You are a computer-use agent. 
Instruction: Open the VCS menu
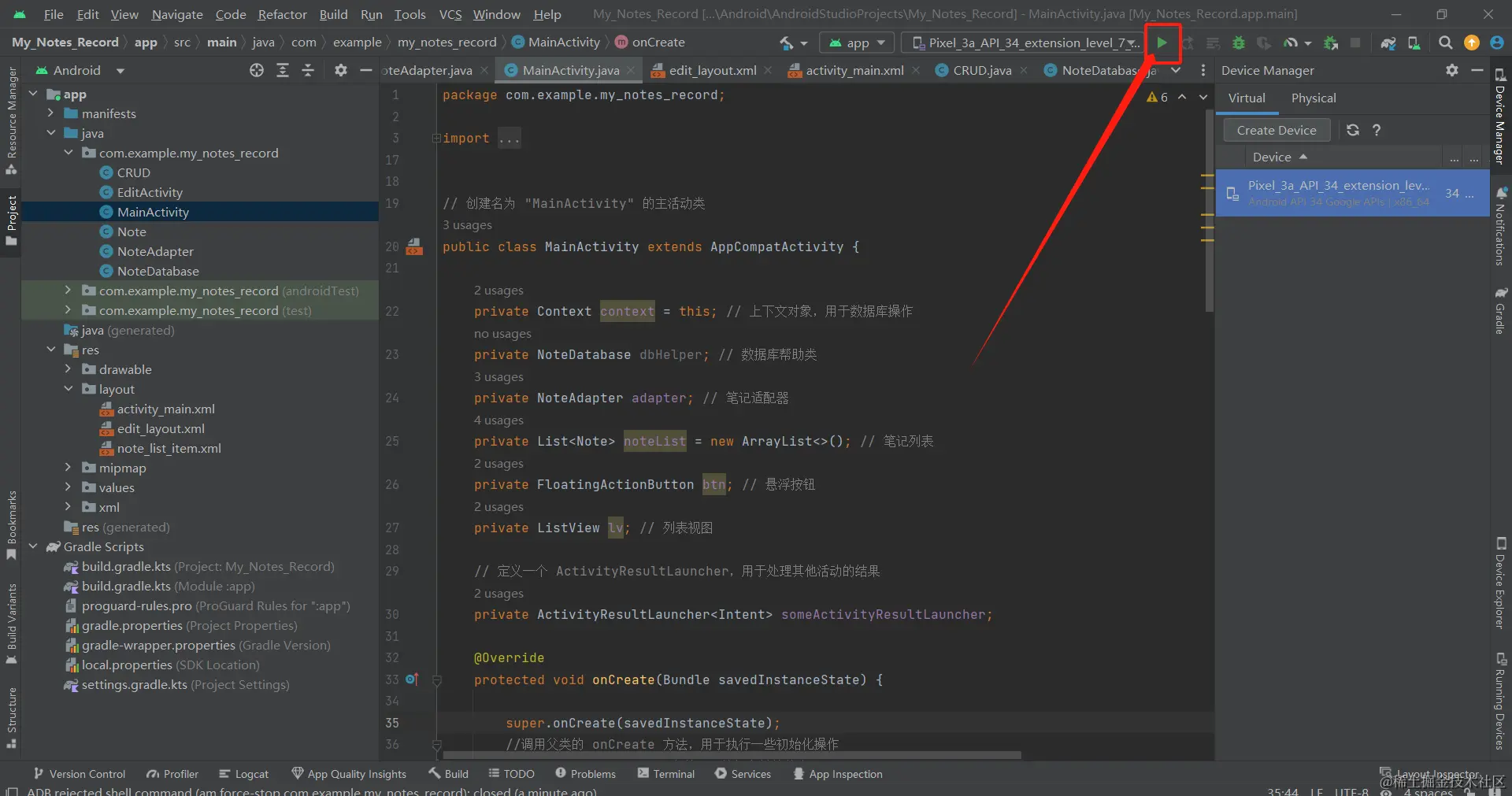pyautogui.click(x=450, y=14)
